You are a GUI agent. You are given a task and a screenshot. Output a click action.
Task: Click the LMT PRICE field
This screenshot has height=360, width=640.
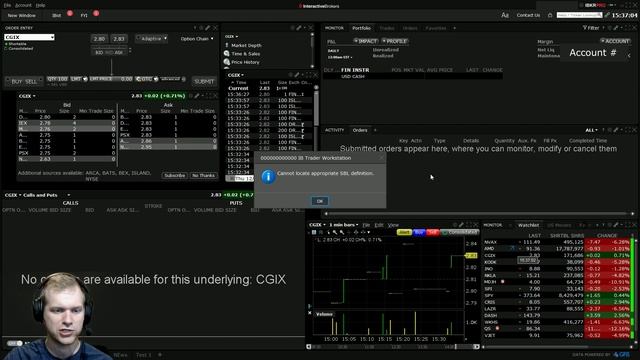[111, 79]
